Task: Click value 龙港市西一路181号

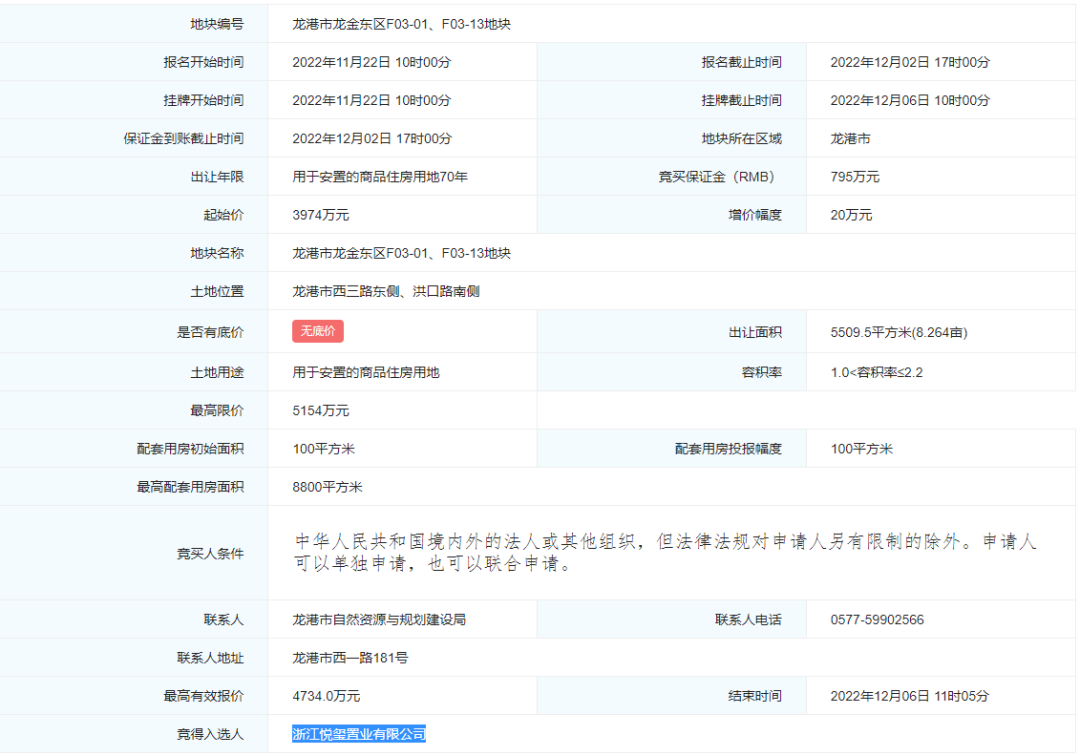Action: (350, 658)
